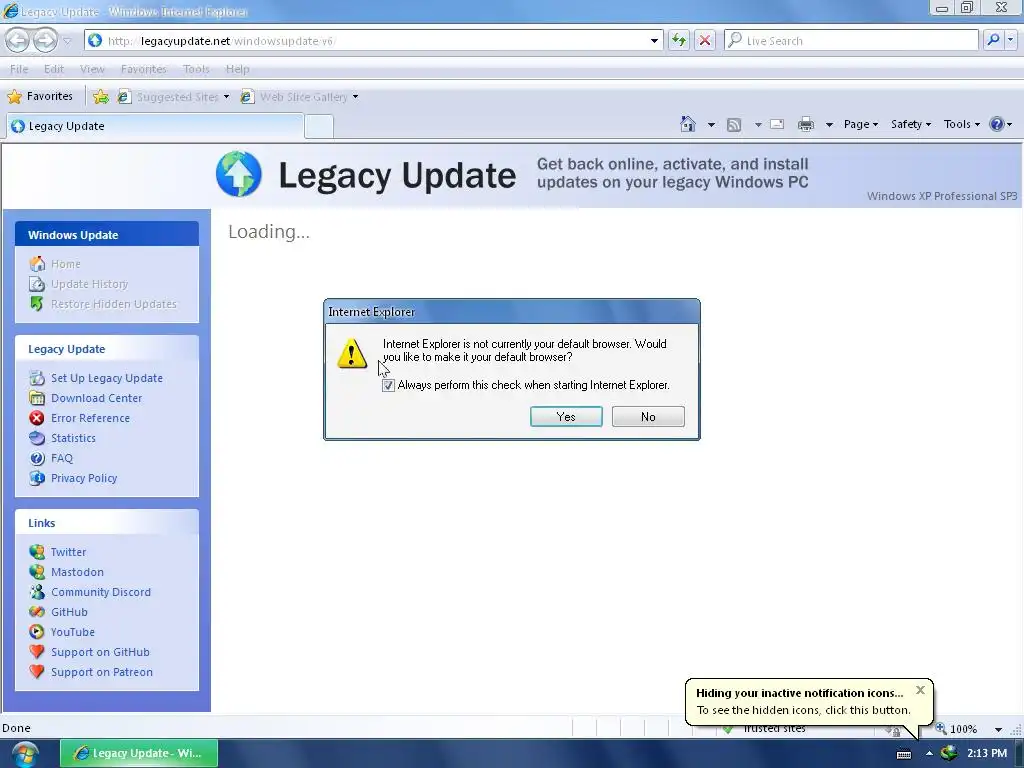Click Restore Hidden Updates link
1024x768 pixels.
pyautogui.click(x=114, y=304)
